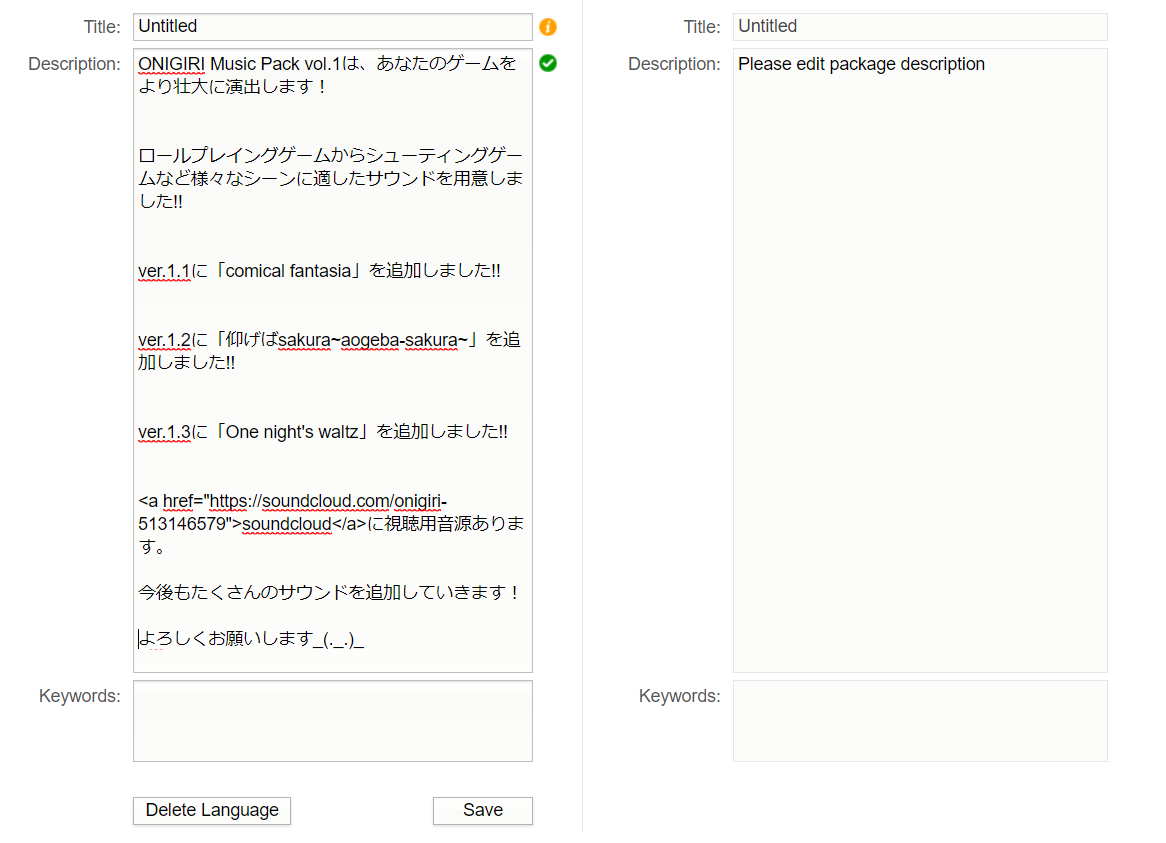Click the Keywords label on the right
This screenshot has height=843, width=1166.
(x=679, y=695)
